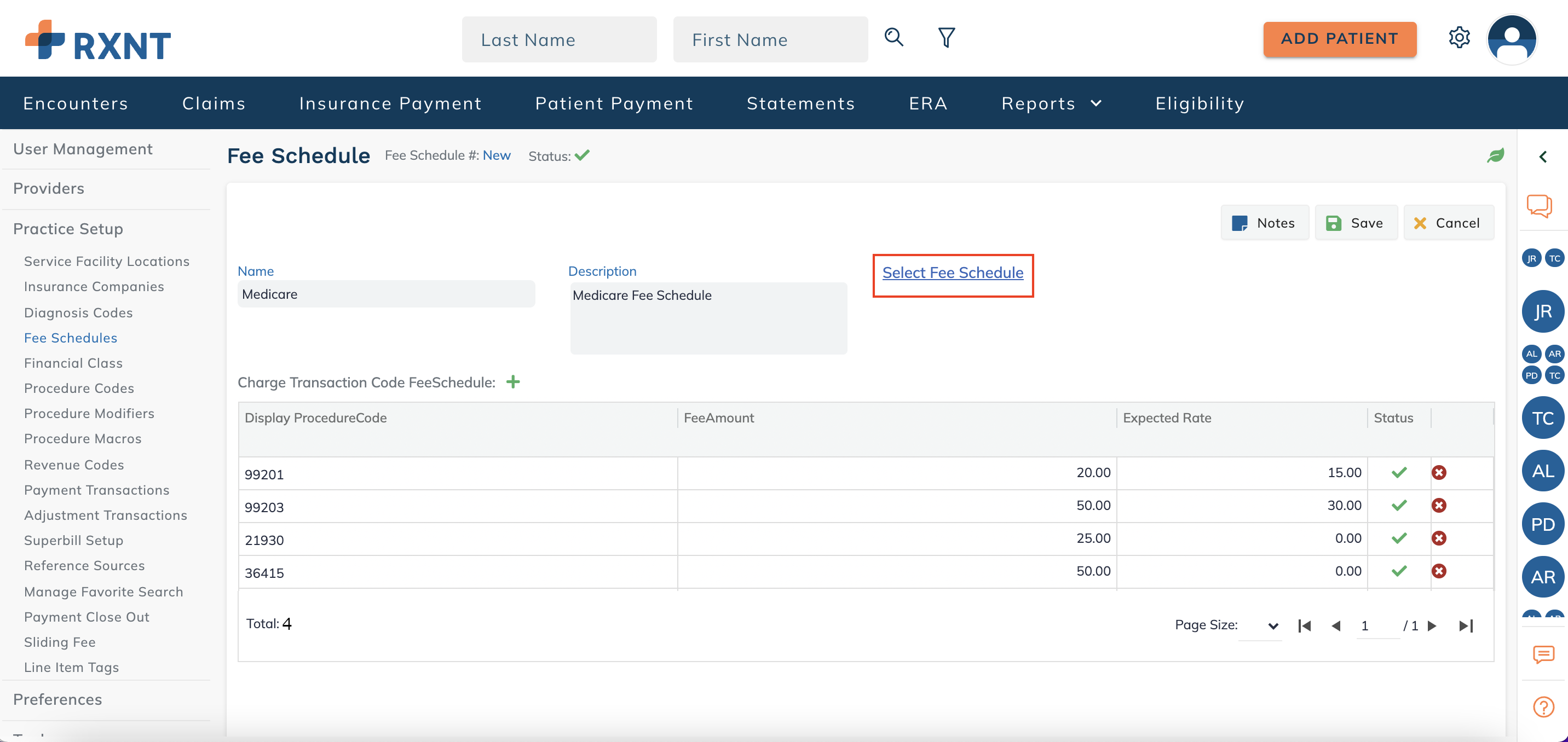Toggle status checkmark for 21930

[1399, 538]
